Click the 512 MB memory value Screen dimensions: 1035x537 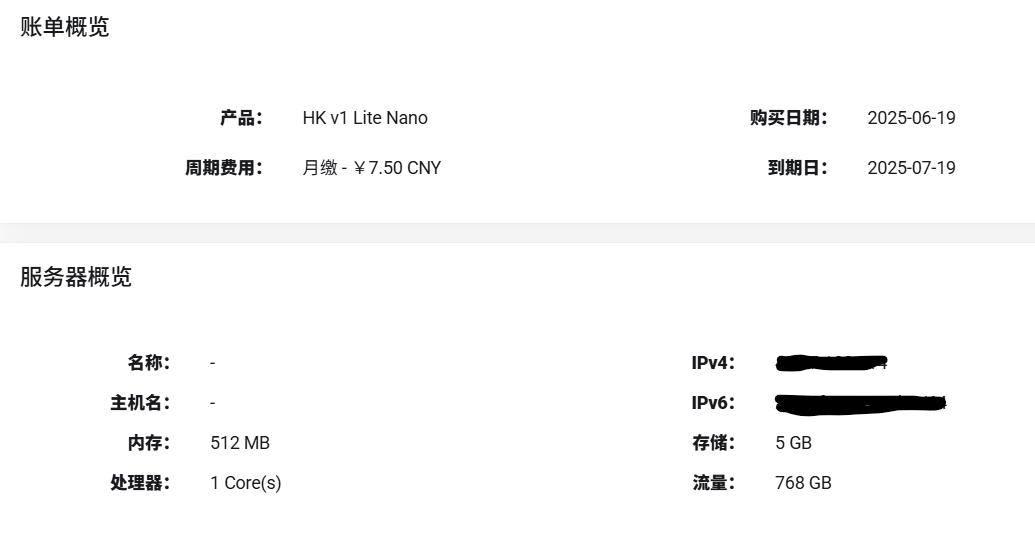(240, 443)
